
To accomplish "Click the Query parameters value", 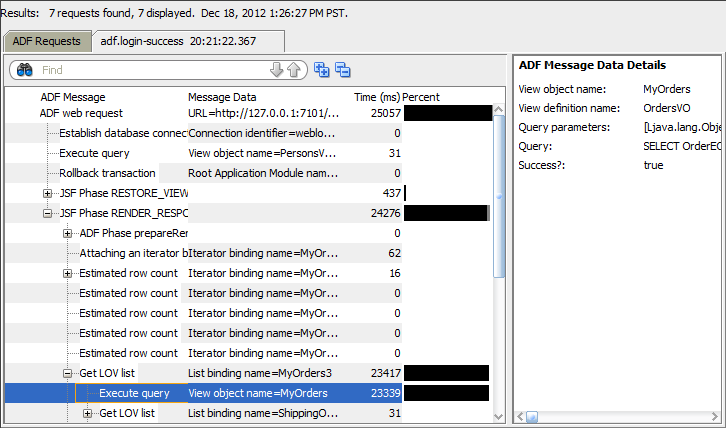I will pyautogui.click(x=682, y=127).
